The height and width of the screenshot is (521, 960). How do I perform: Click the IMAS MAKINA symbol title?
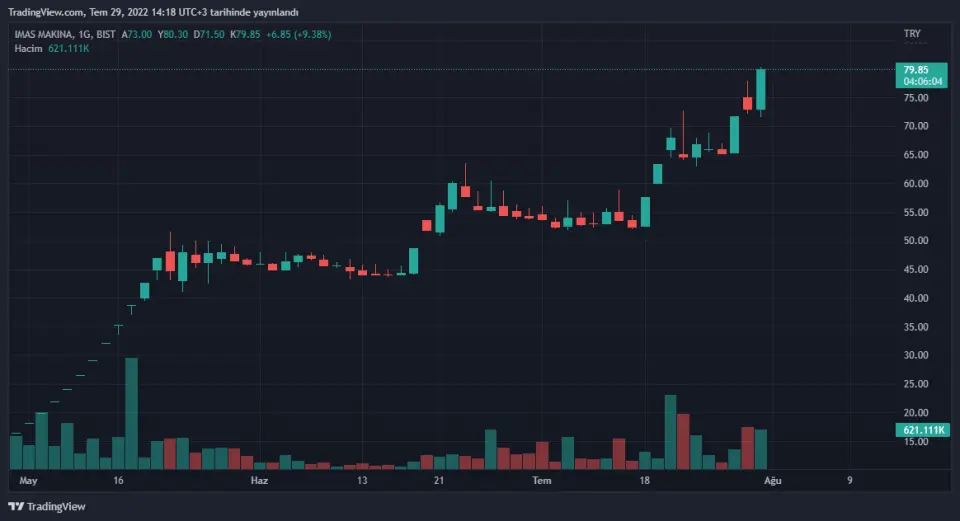[50, 34]
